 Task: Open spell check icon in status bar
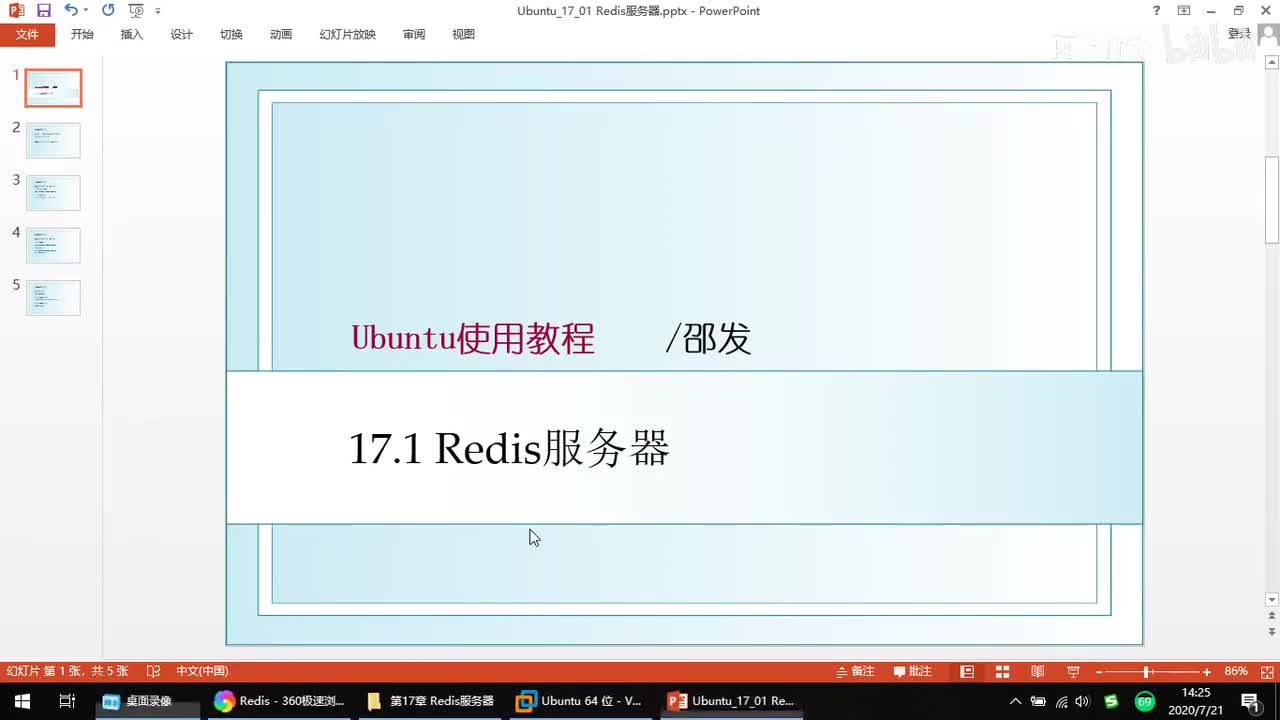point(153,671)
